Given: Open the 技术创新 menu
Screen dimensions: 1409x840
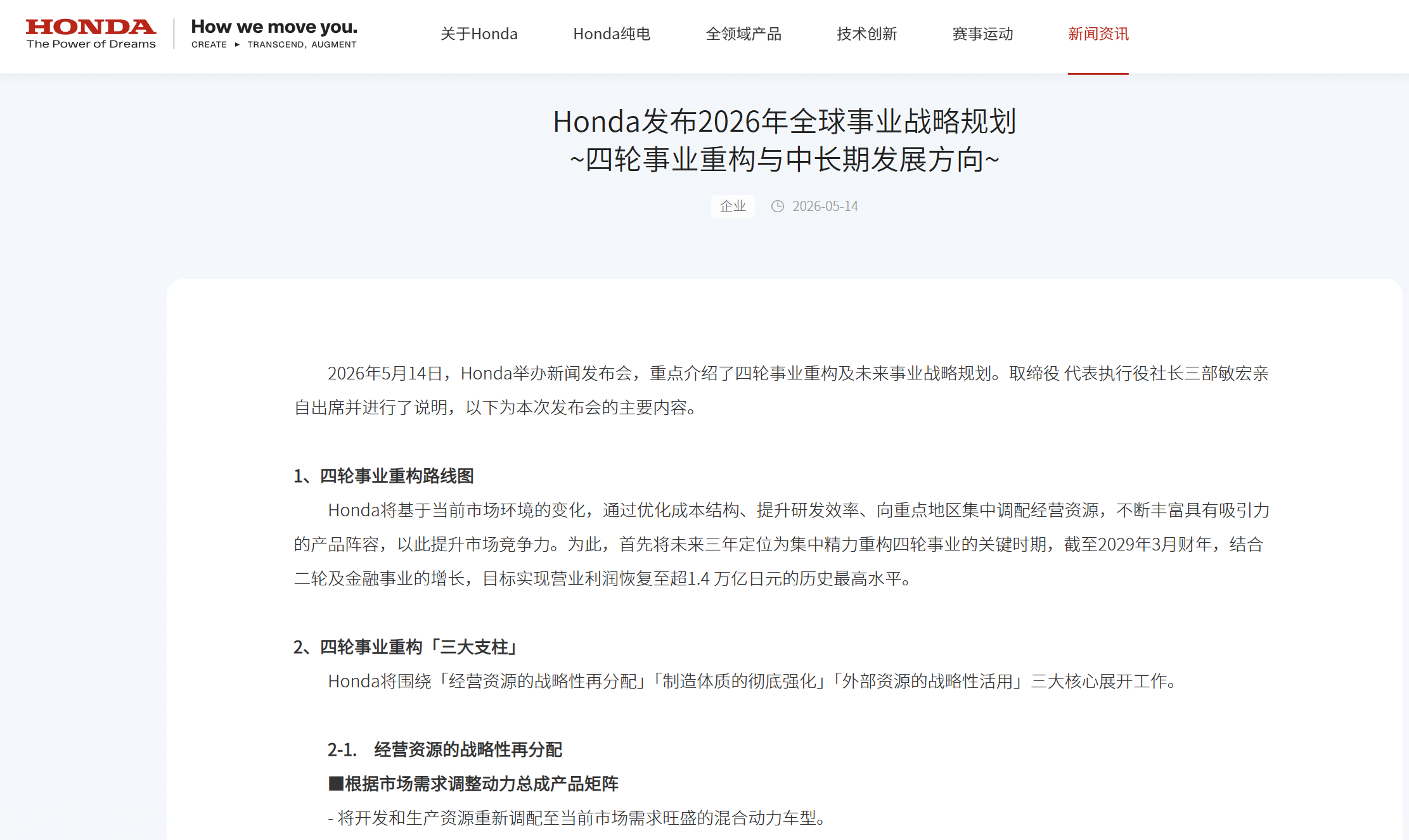Looking at the screenshot, I should tap(866, 34).
